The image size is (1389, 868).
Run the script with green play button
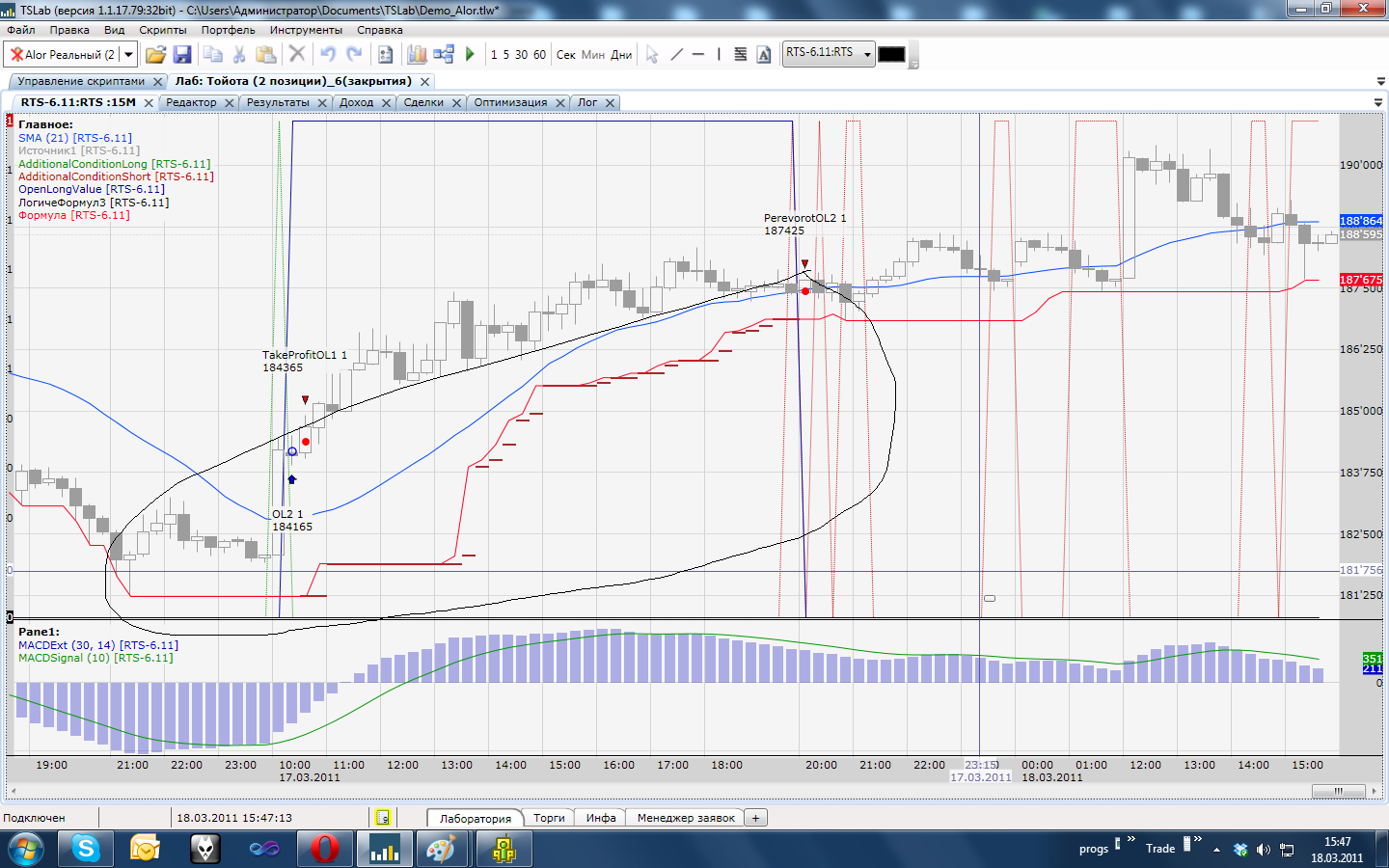pyautogui.click(x=470, y=55)
